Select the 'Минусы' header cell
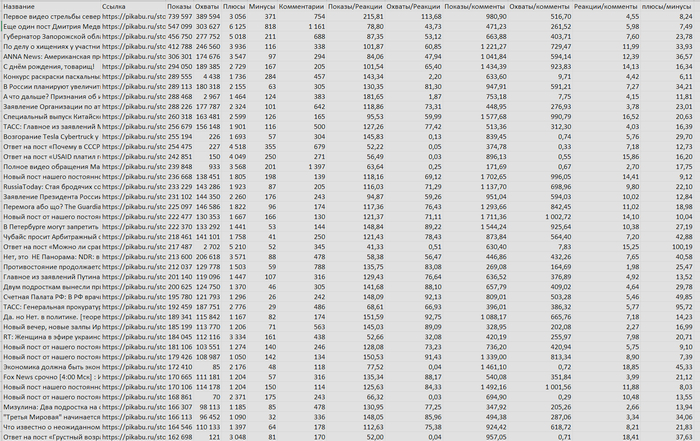Viewport: 700px width, 441px height. coord(262,6)
